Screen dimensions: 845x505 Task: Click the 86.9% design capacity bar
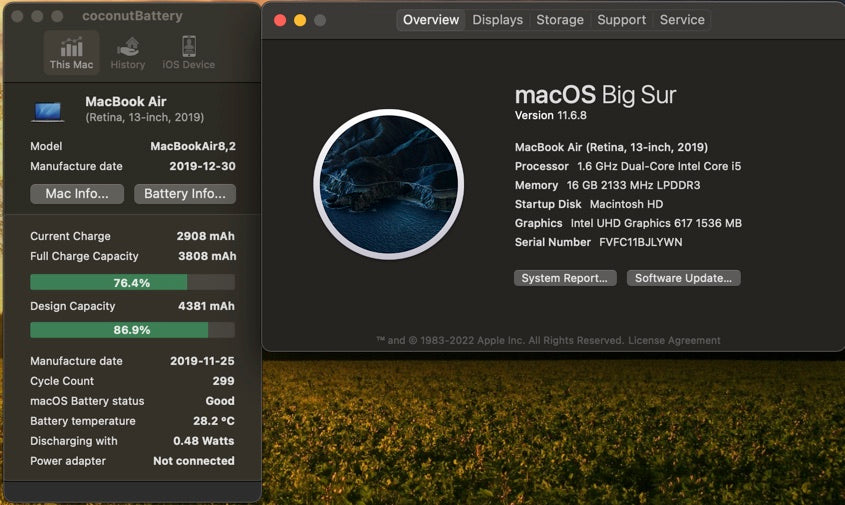coord(133,330)
